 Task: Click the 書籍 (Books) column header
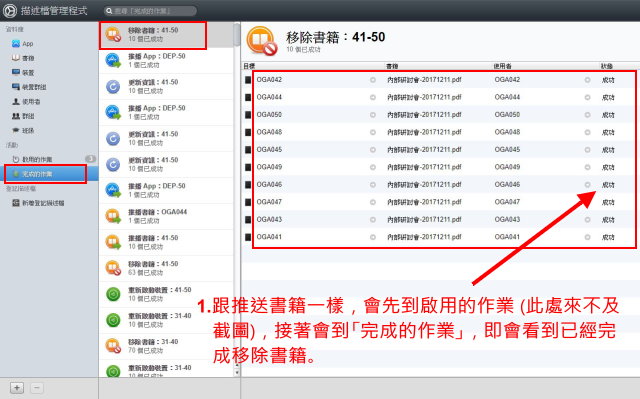[392, 66]
